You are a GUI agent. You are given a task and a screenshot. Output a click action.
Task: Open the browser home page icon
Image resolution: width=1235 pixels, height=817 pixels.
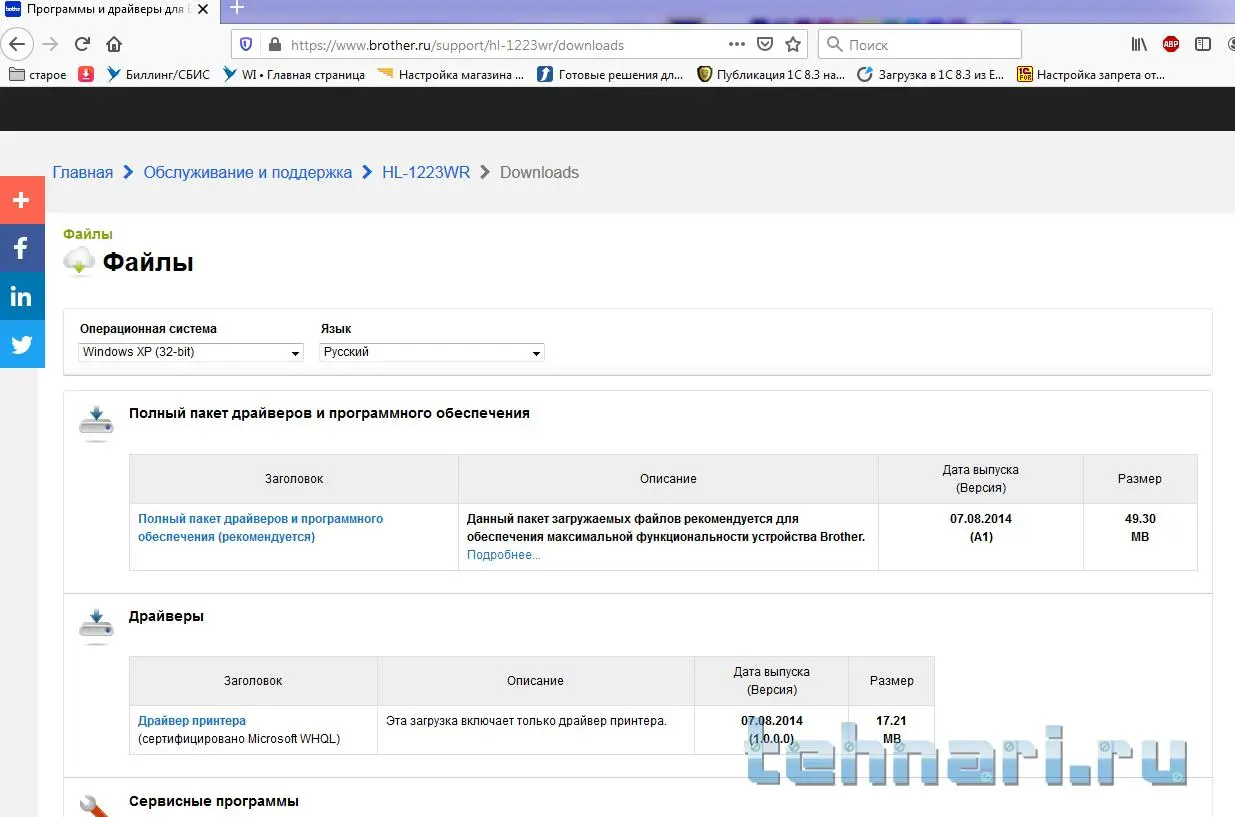click(x=114, y=44)
